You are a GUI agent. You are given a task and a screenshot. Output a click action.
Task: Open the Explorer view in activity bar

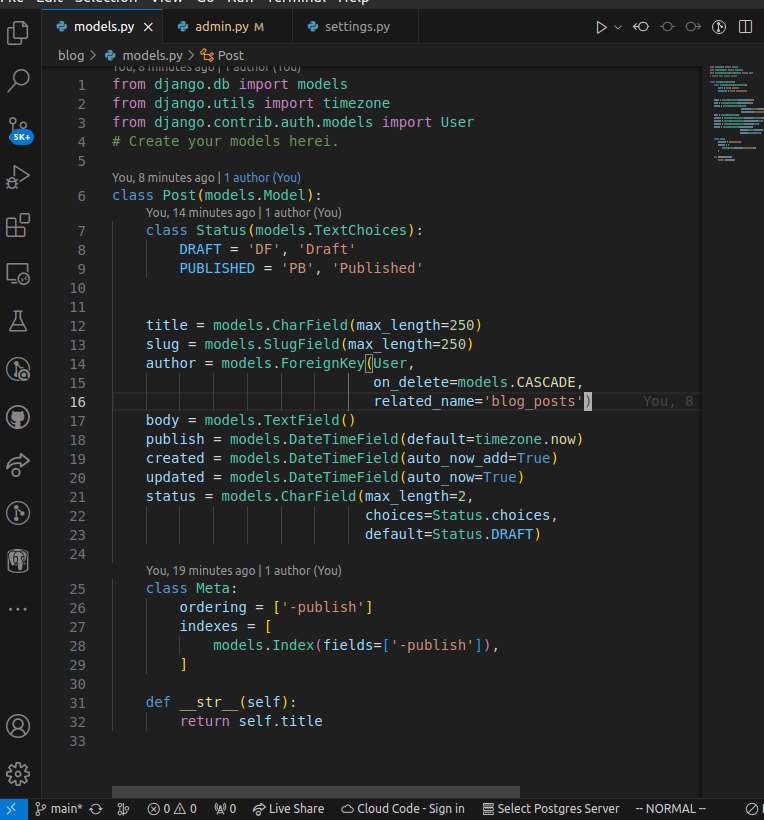[18, 33]
